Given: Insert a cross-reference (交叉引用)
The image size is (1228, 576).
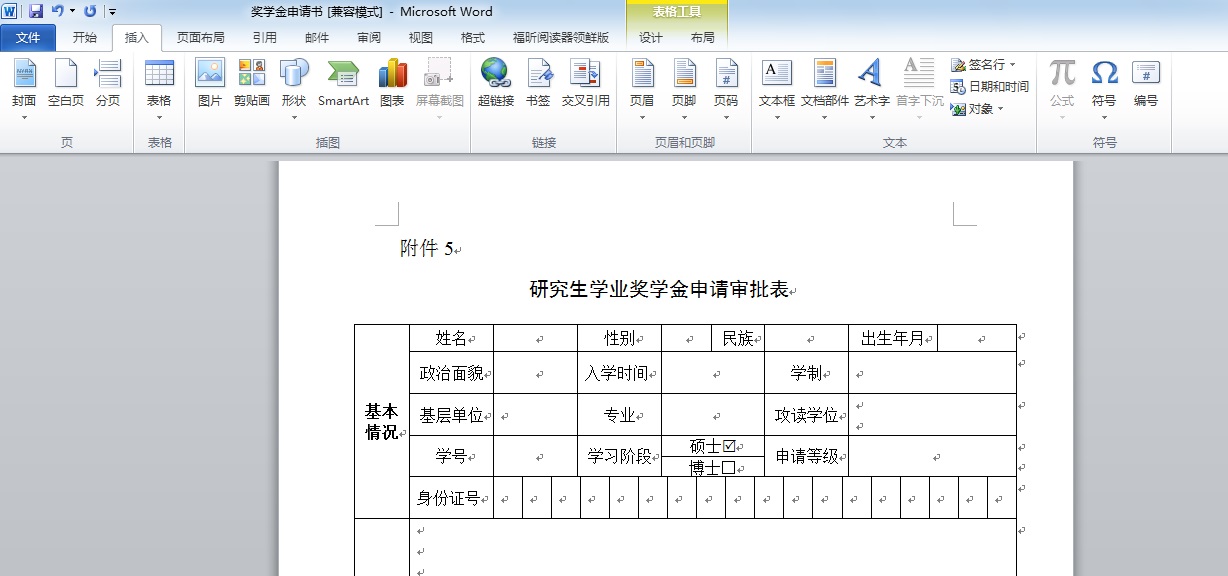Looking at the screenshot, I should pos(585,84).
